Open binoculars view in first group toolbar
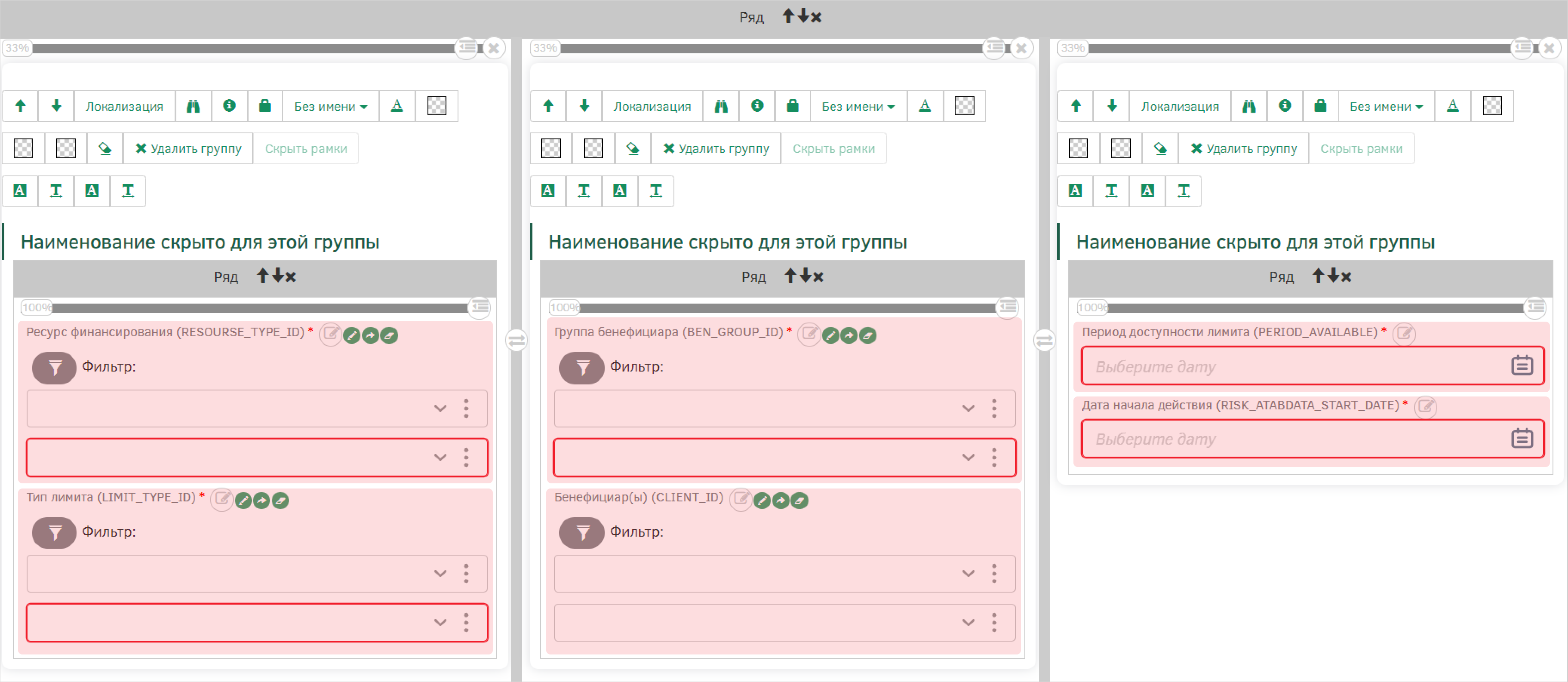Screen dimensions: 1568x682 (x=193, y=106)
